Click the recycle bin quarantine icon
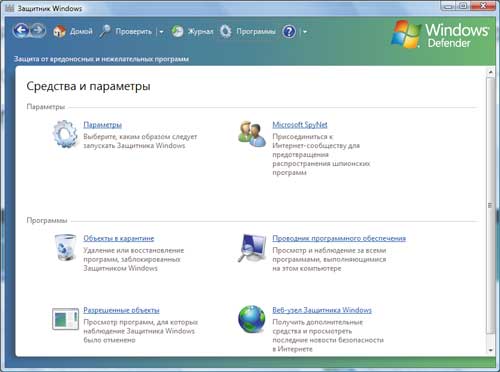 coord(65,247)
